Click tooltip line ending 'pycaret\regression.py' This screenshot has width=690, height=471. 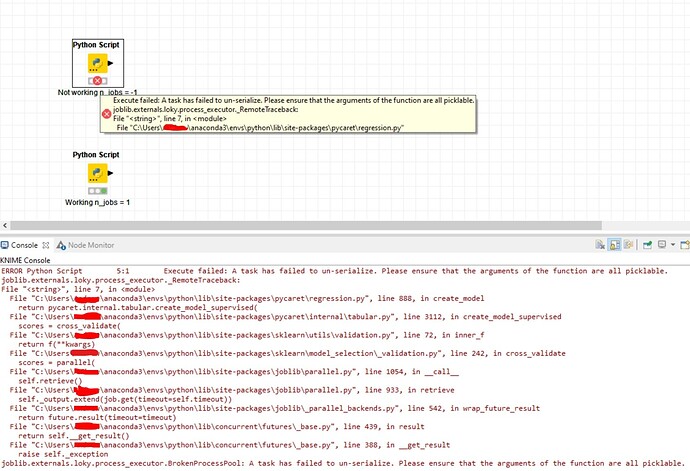(x=261, y=128)
